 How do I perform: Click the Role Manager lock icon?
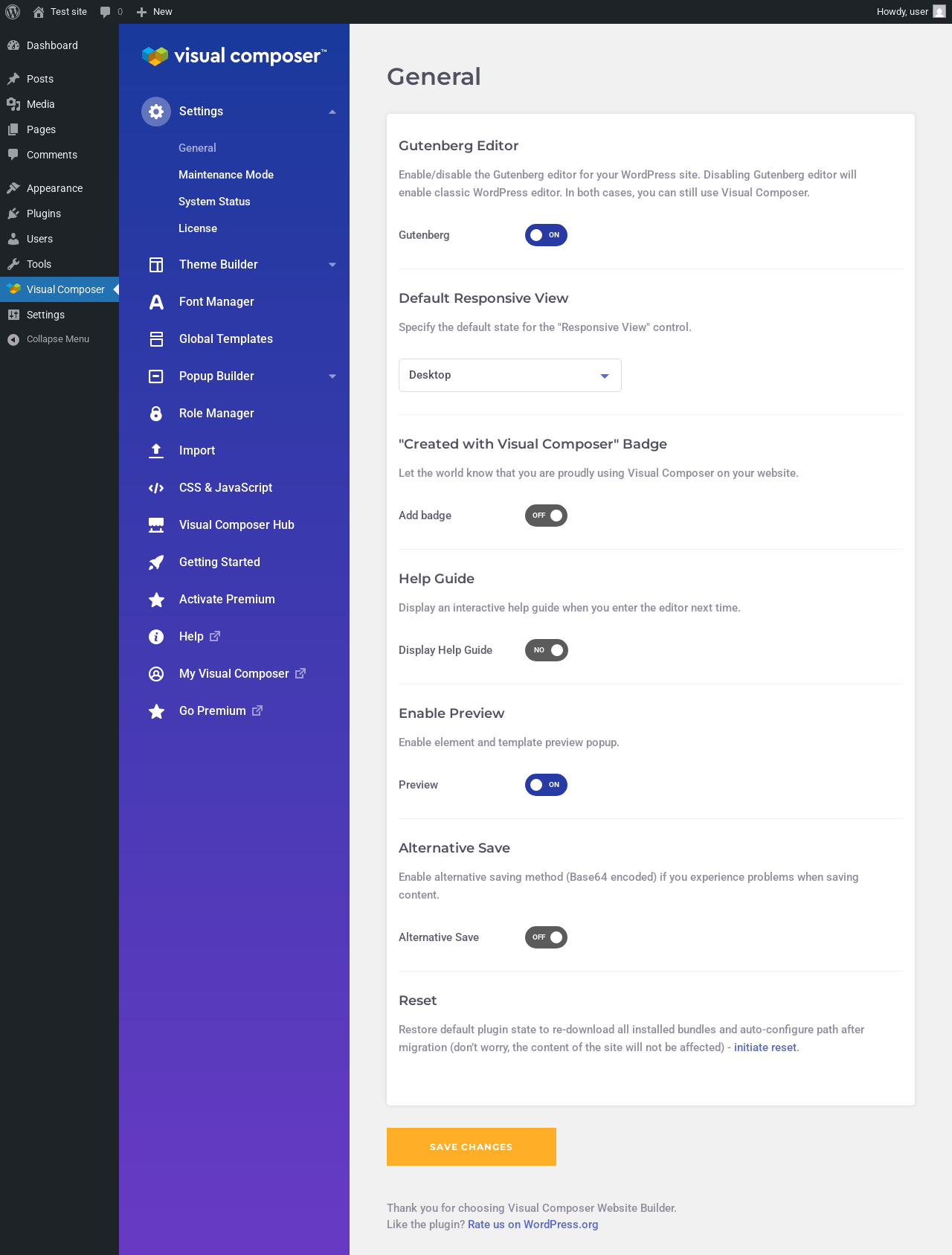pyautogui.click(x=156, y=414)
